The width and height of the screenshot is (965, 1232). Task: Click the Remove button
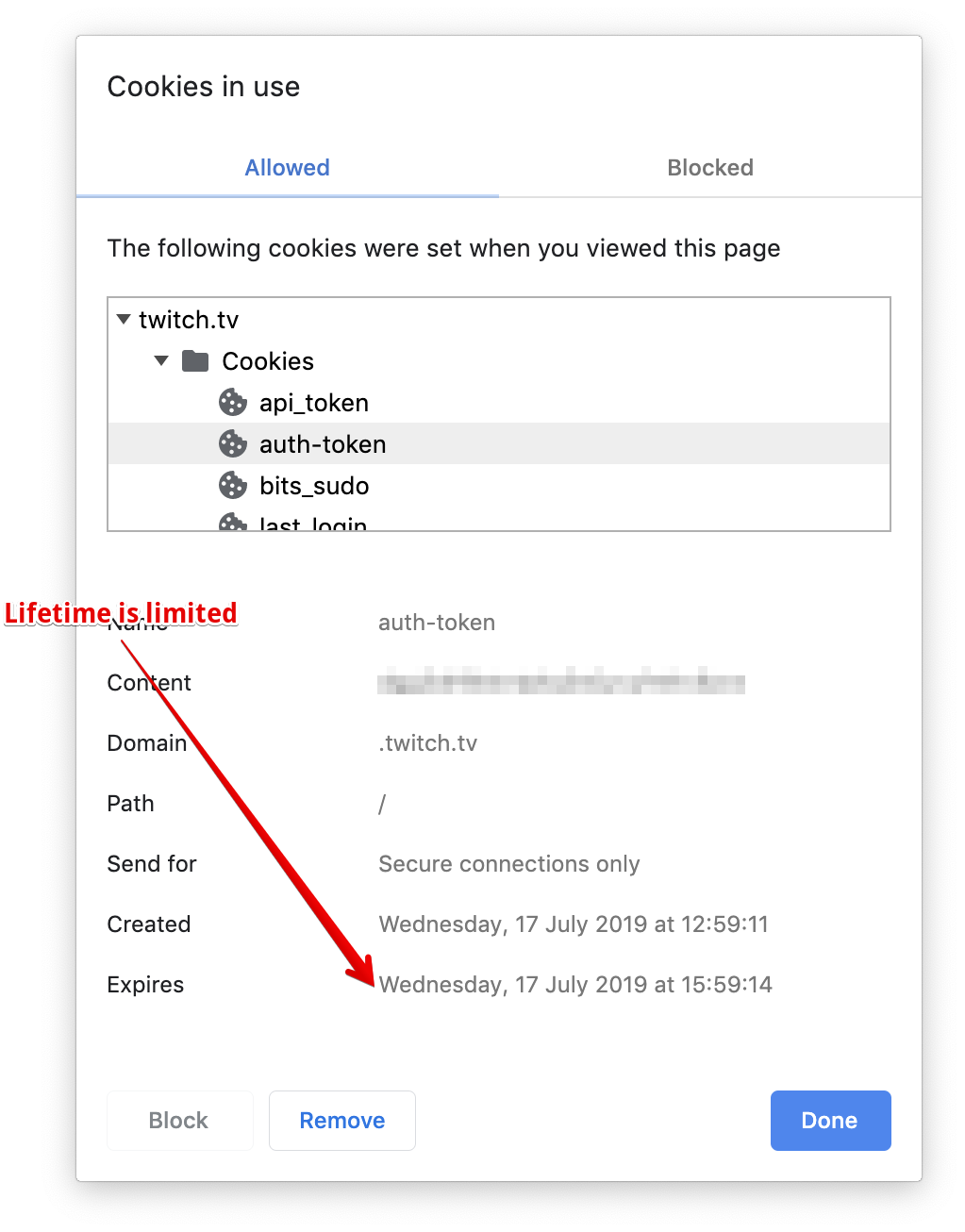[341, 1120]
